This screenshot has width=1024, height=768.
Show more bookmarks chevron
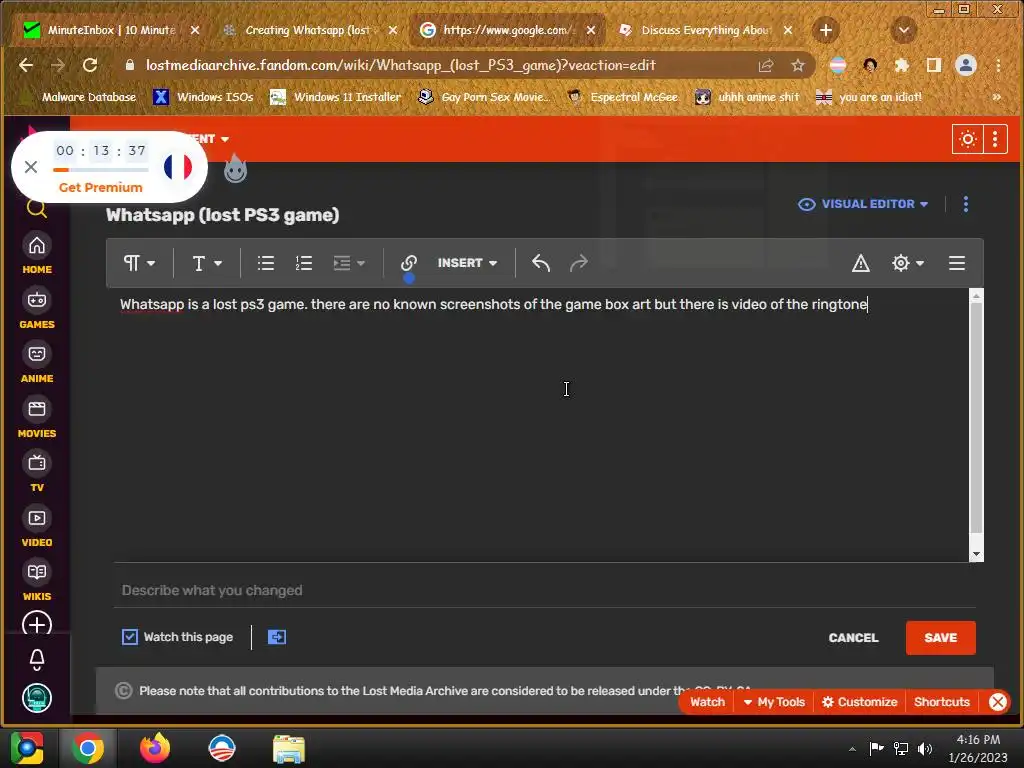997,97
